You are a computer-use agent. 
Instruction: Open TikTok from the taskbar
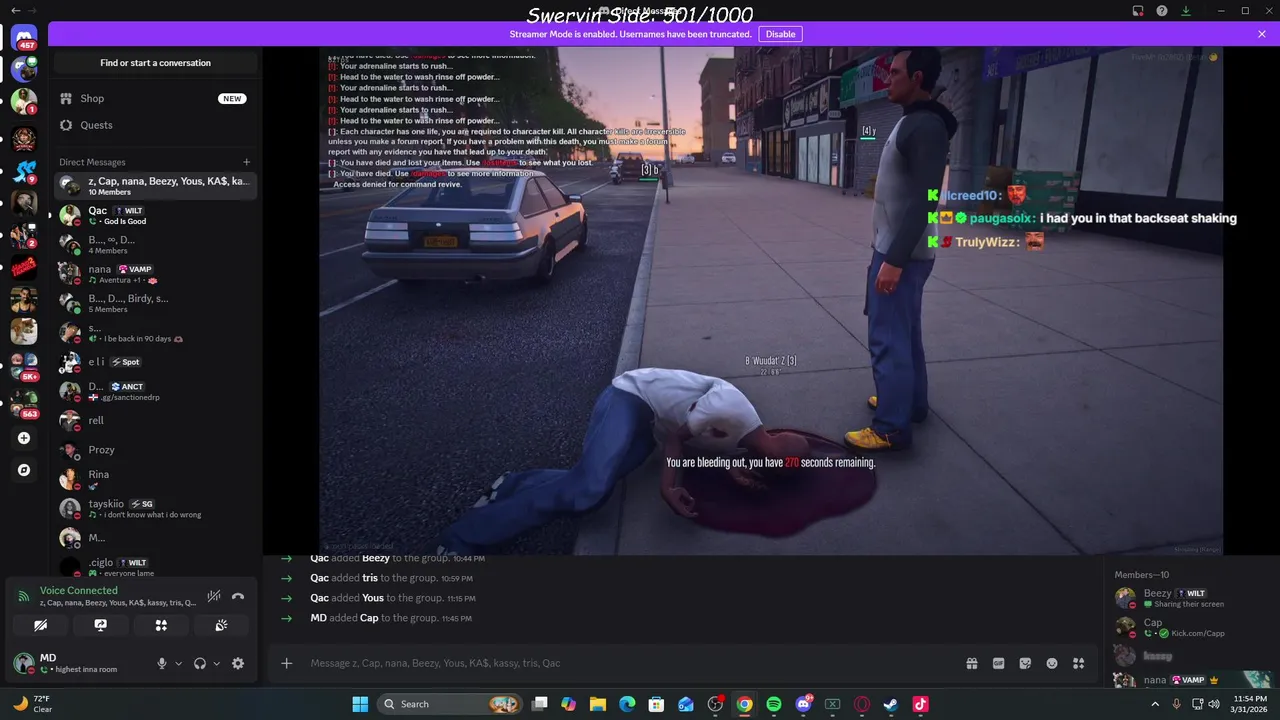pyautogui.click(x=920, y=704)
